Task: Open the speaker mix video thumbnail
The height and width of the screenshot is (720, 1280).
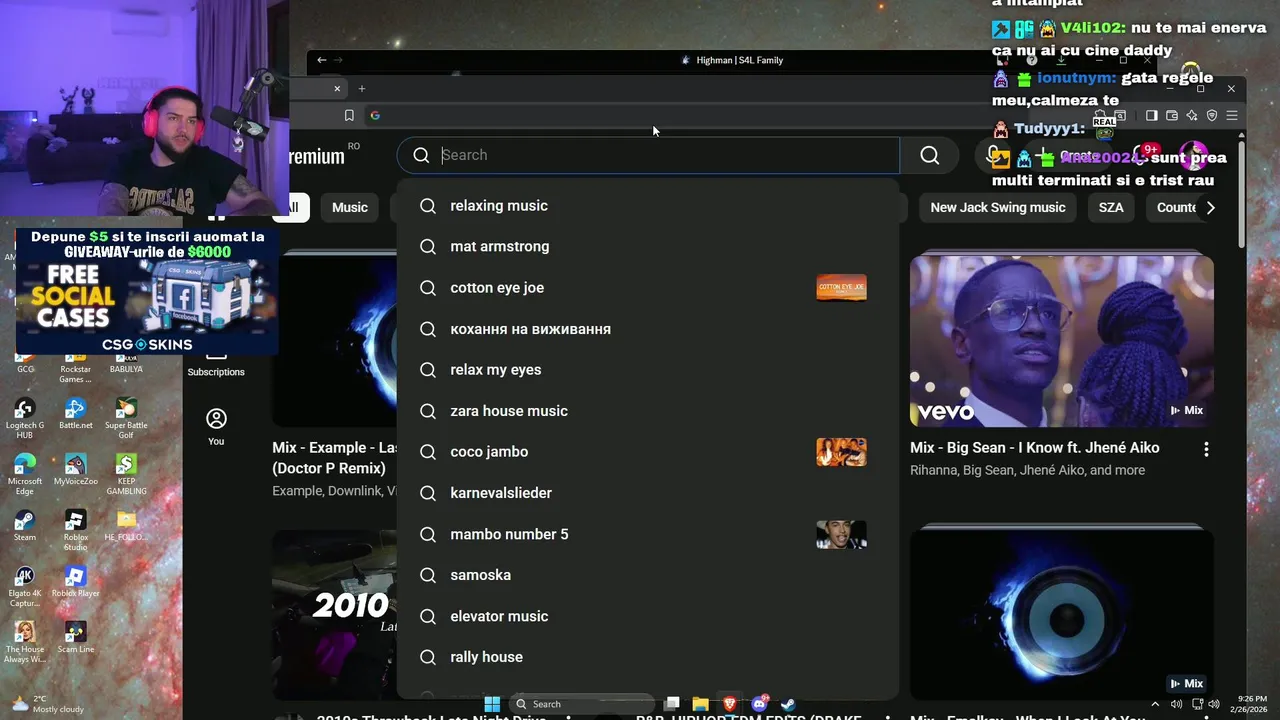Action: click(1061, 613)
